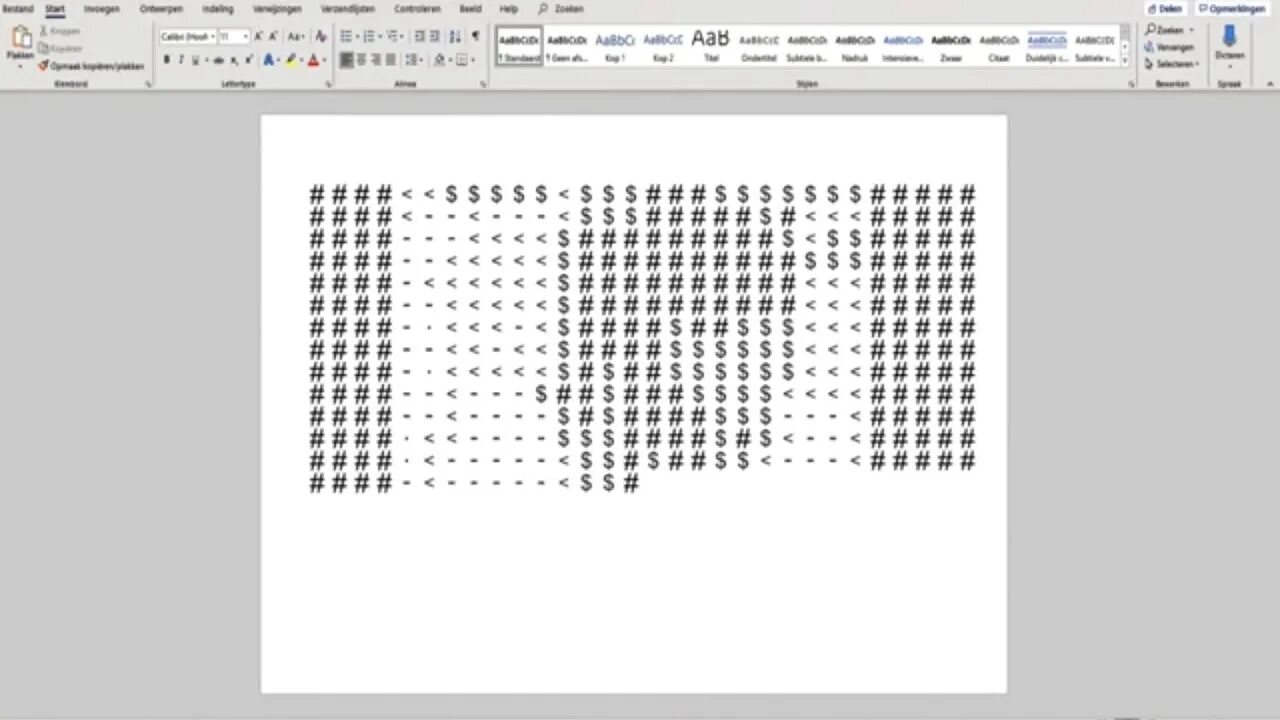Image resolution: width=1280 pixels, height=720 pixels.
Task: Click the red font color A
Action: (313, 60)
